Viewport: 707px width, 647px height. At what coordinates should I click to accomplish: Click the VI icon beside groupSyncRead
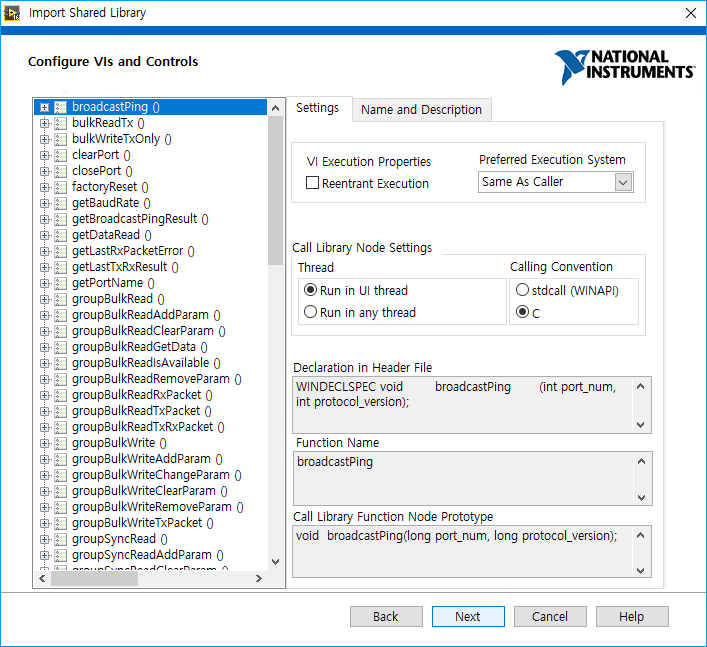(x=61, y=539)
